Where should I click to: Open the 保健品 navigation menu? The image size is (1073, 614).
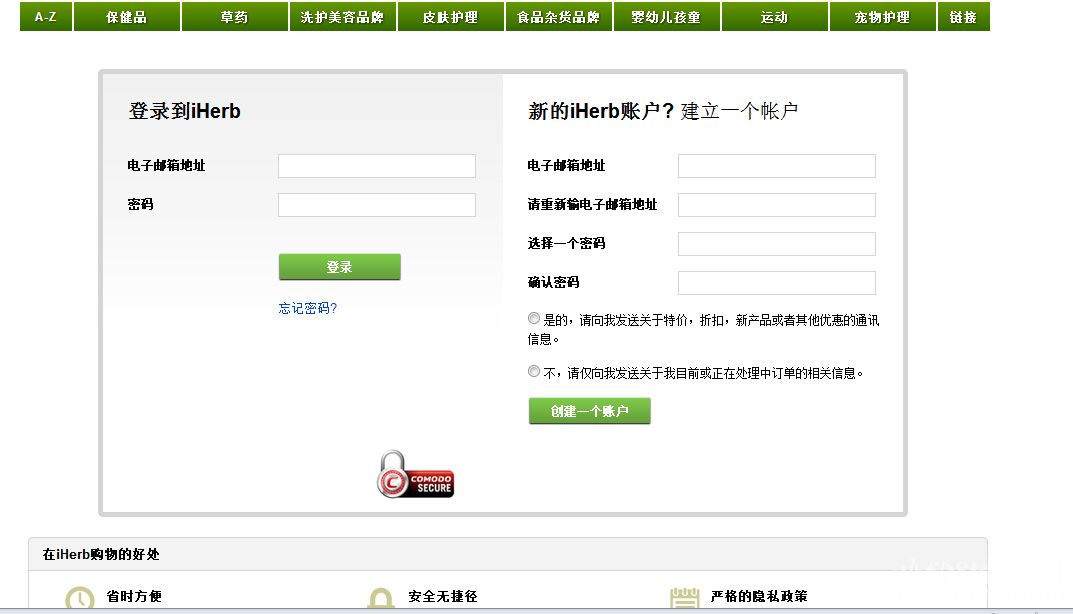coord(127,16)
